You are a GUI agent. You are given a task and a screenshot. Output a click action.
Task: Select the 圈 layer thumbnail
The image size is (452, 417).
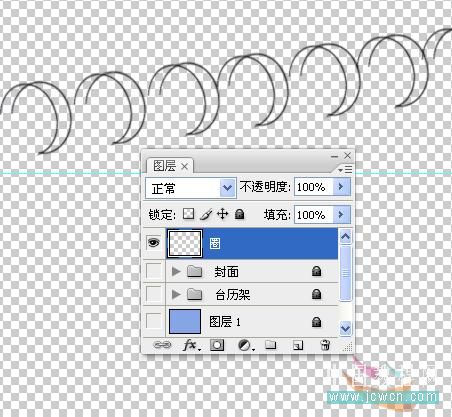pyautogui.click(x=185, y=244)
